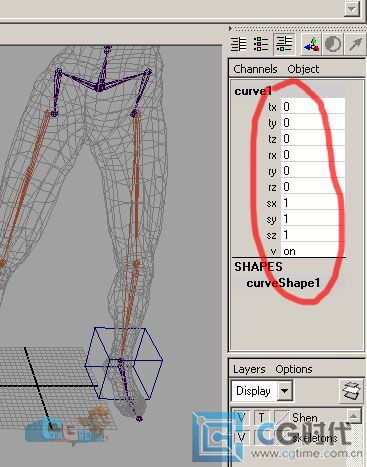Select the Shen layer name
Viewport: 367px width, 467px height.
(x=304, y=417)
